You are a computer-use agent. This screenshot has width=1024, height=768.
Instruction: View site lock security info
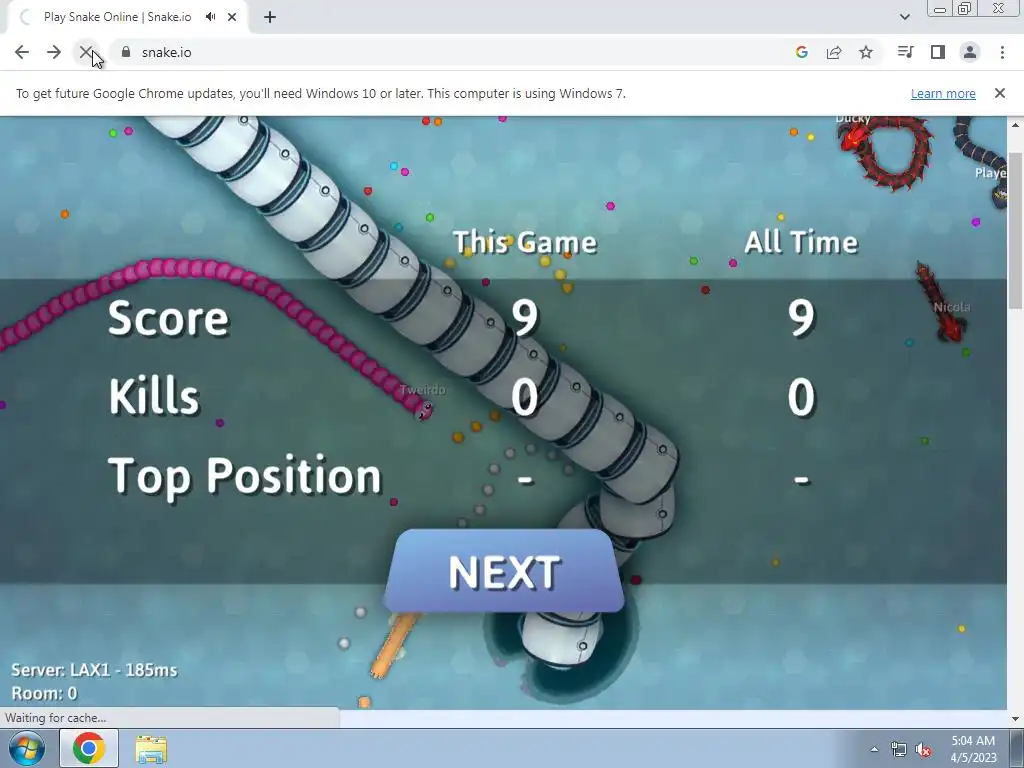[126, 52]
